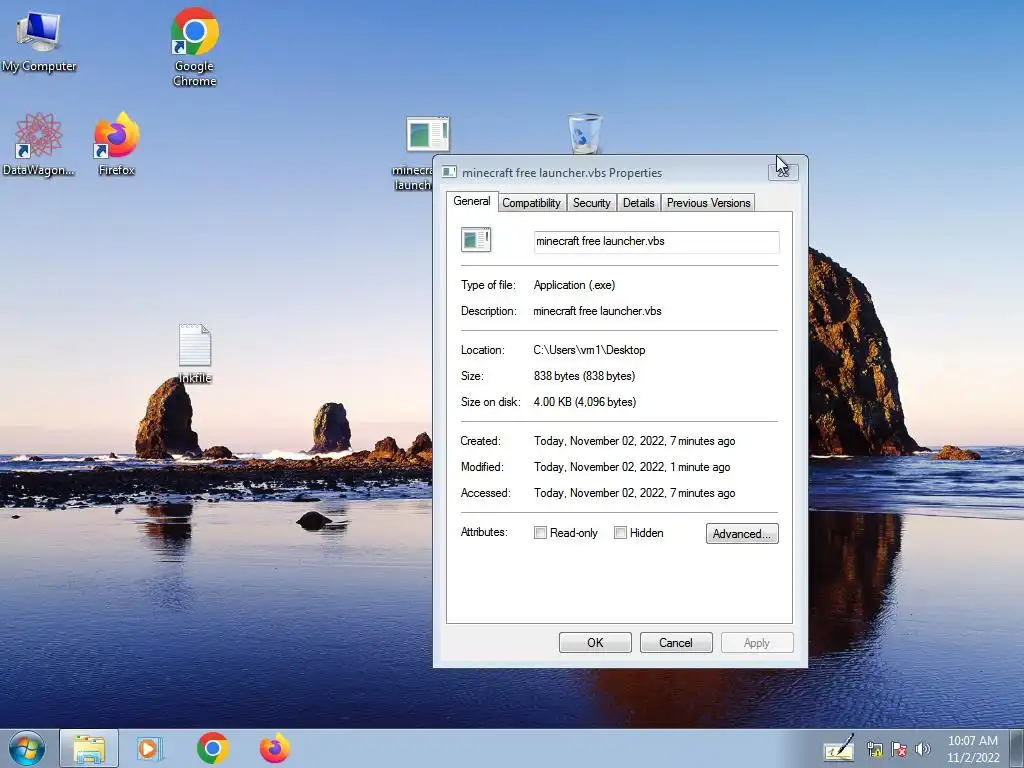Click the Show desktop strip beside the clock
The height and width of the screenshot is (768, 1024).
point(1016,748)
